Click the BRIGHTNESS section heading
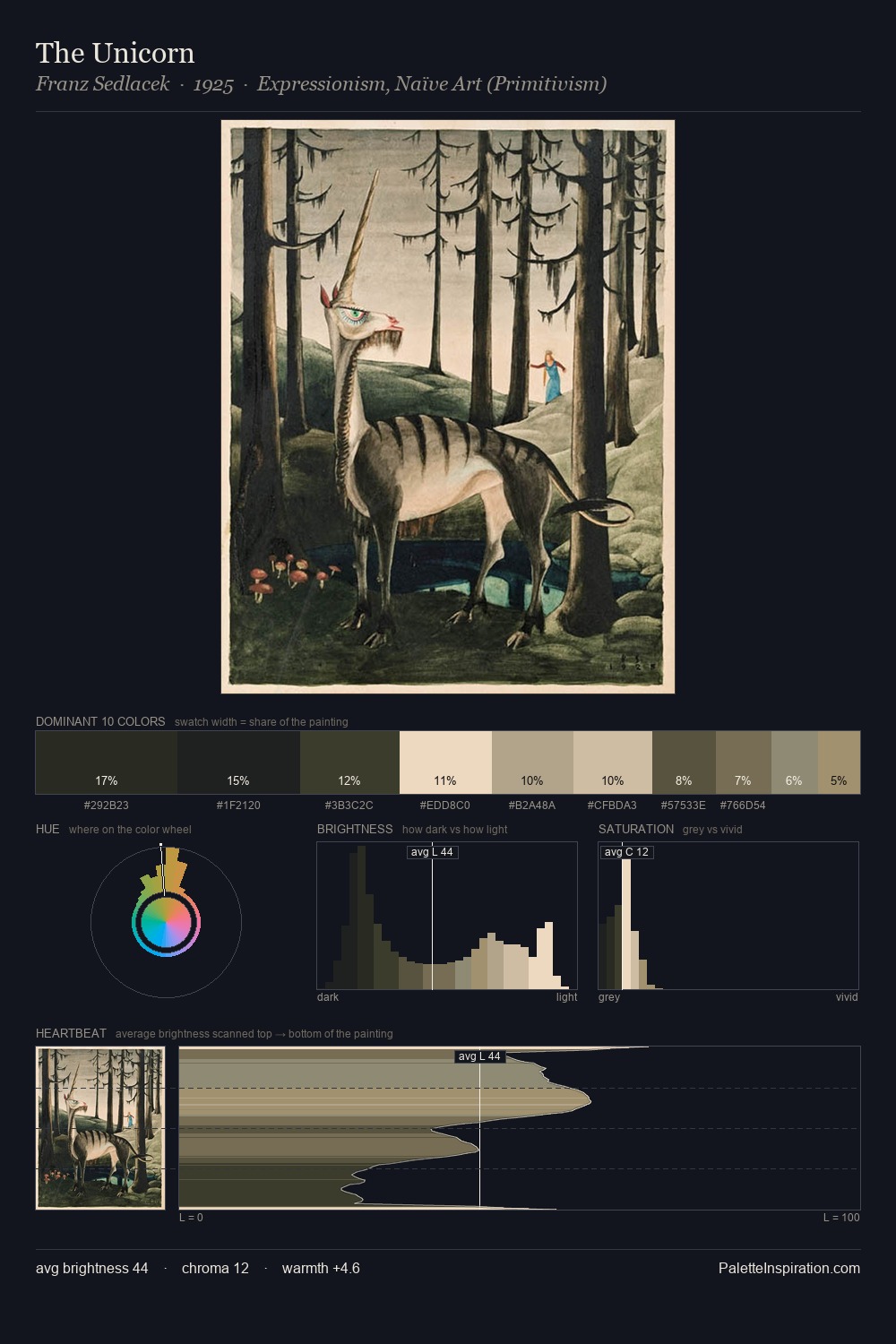The height and width of the screenshot is (1344, 896). click(355, 829)
